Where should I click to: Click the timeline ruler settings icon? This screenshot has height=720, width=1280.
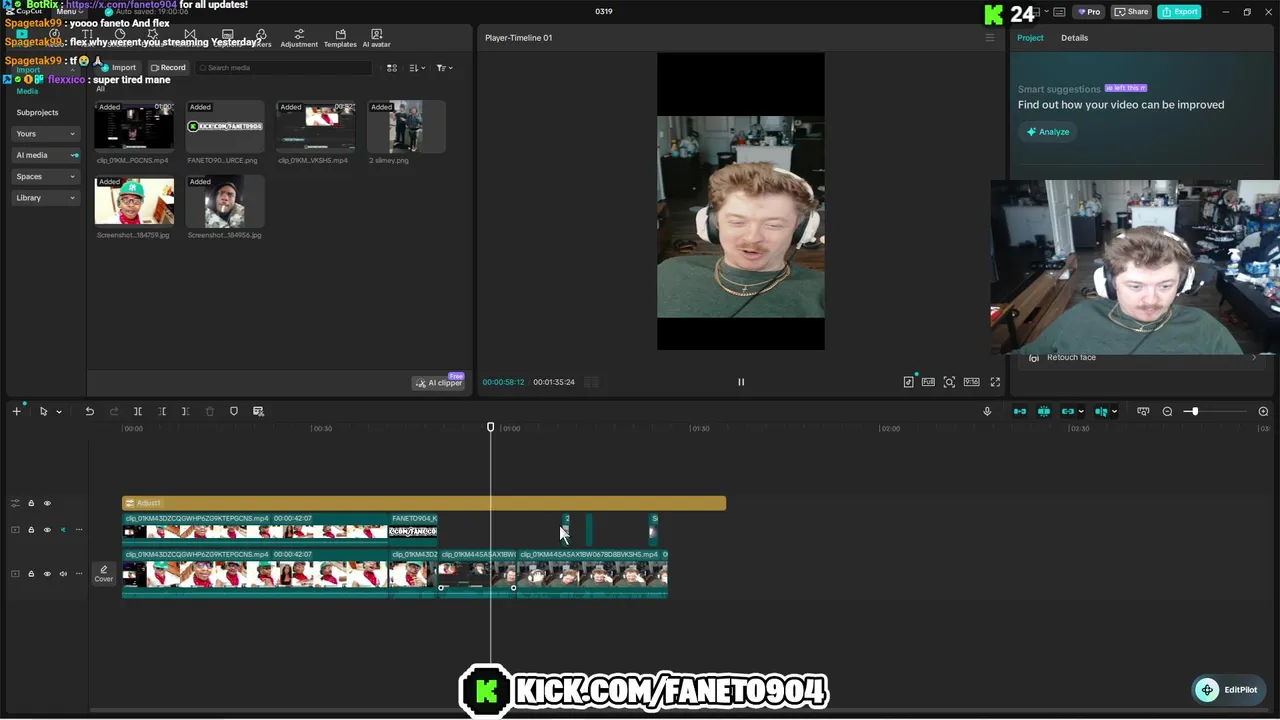click(x=1143, y=411)
